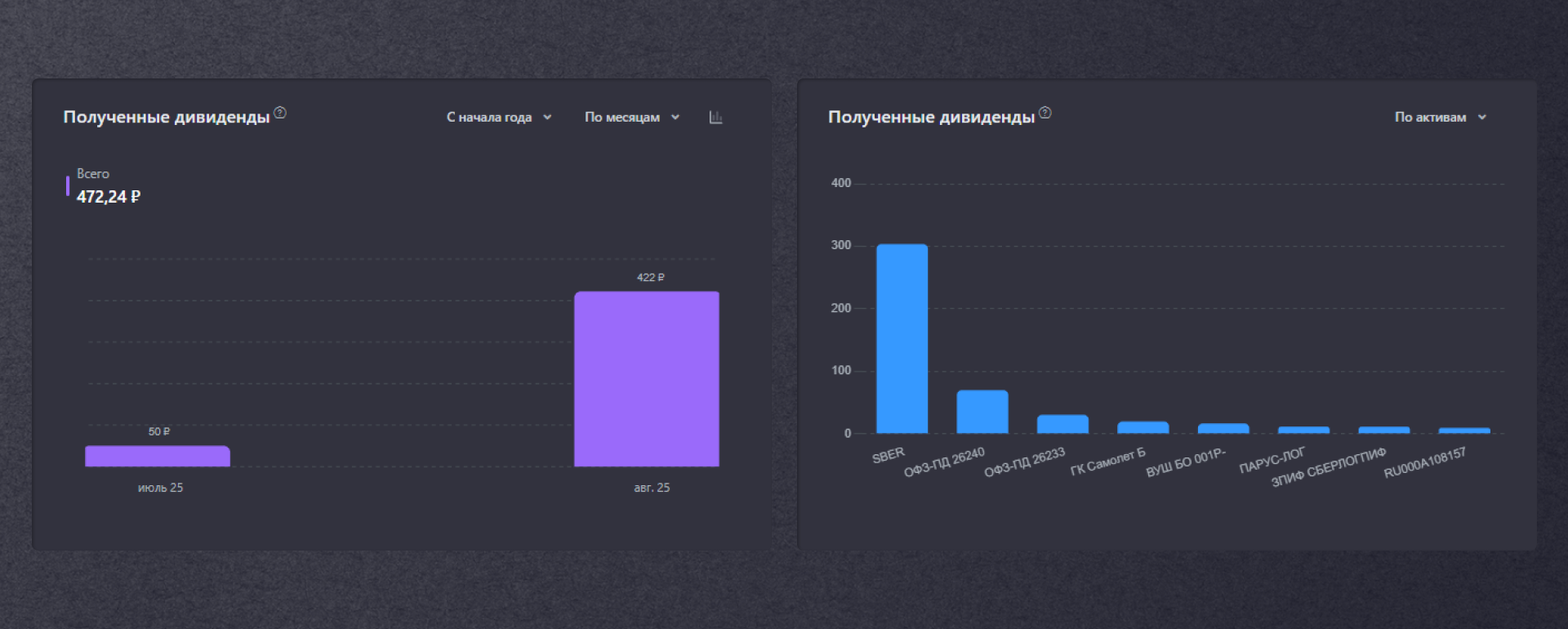This screenshot has width=1568, height=629.
Task: Click the 50 ₽ bar value label
Action: (159, 431)
